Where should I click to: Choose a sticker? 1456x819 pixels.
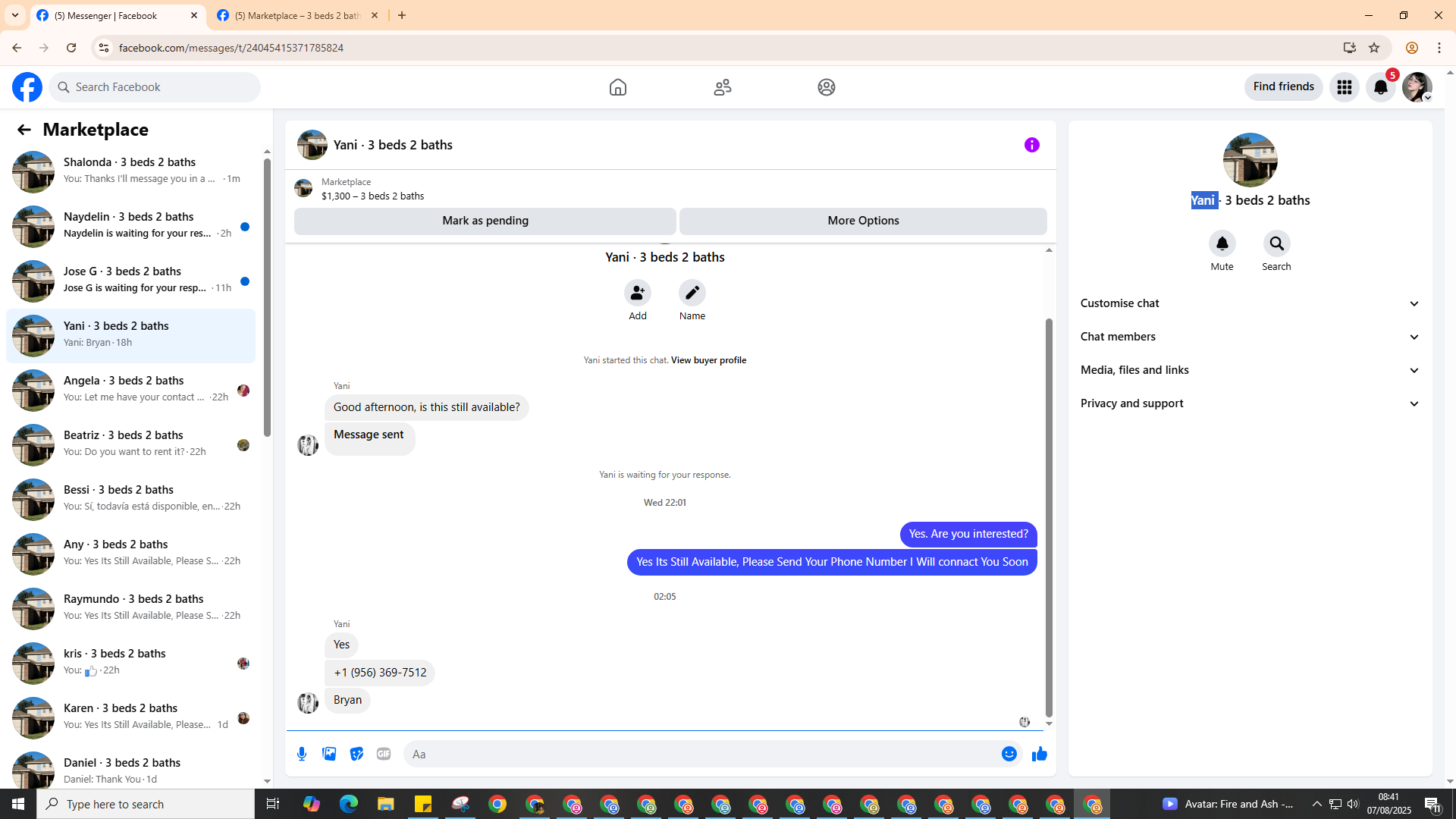356,754
